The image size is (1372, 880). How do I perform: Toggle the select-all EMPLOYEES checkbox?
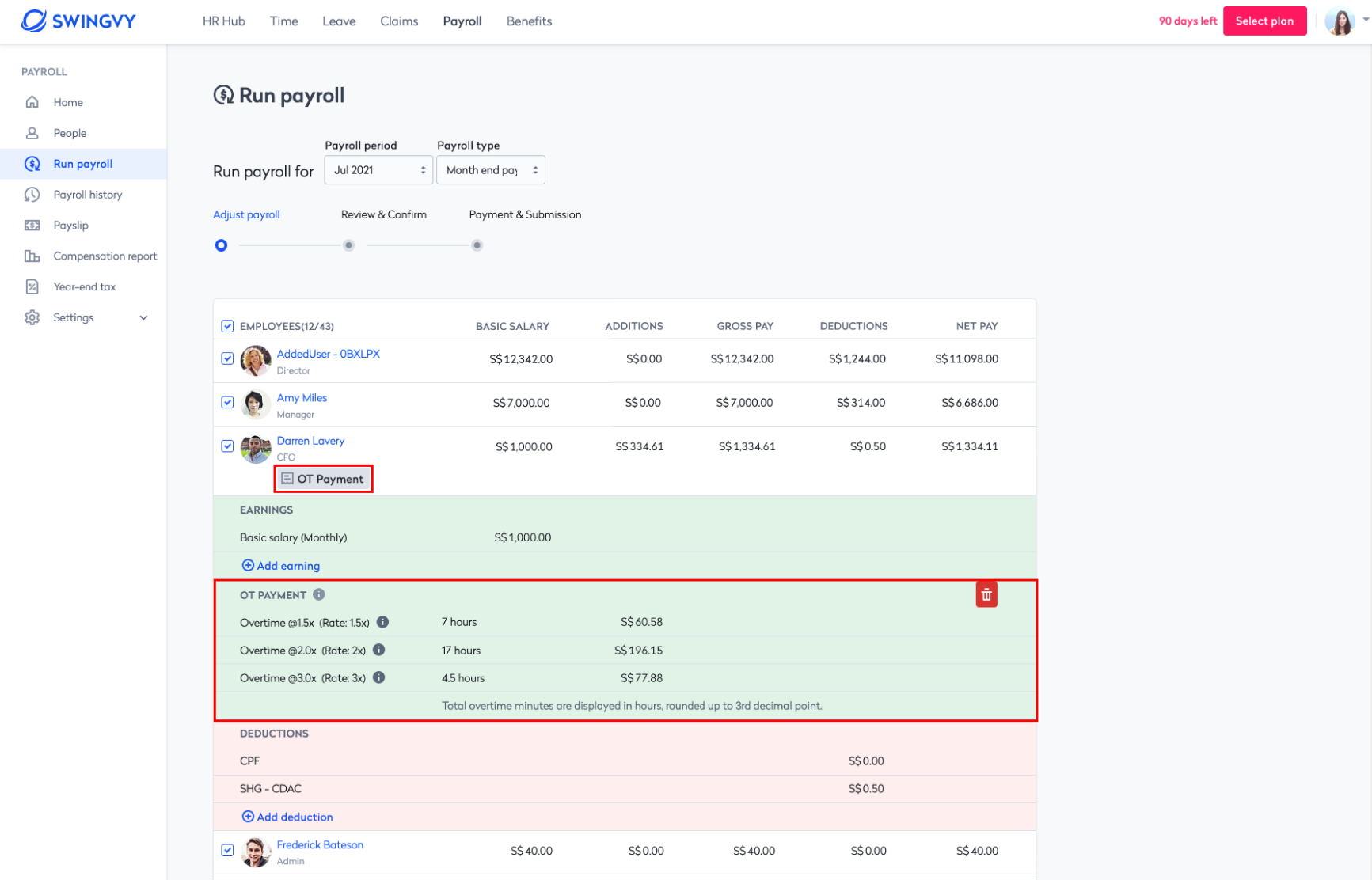pos(227,326)
